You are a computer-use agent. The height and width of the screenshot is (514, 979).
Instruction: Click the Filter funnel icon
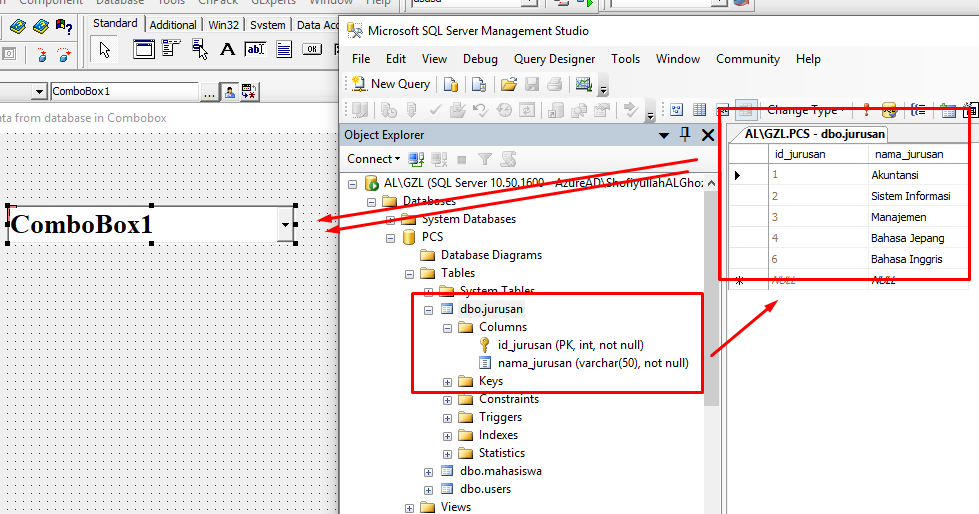click(485, 159)
